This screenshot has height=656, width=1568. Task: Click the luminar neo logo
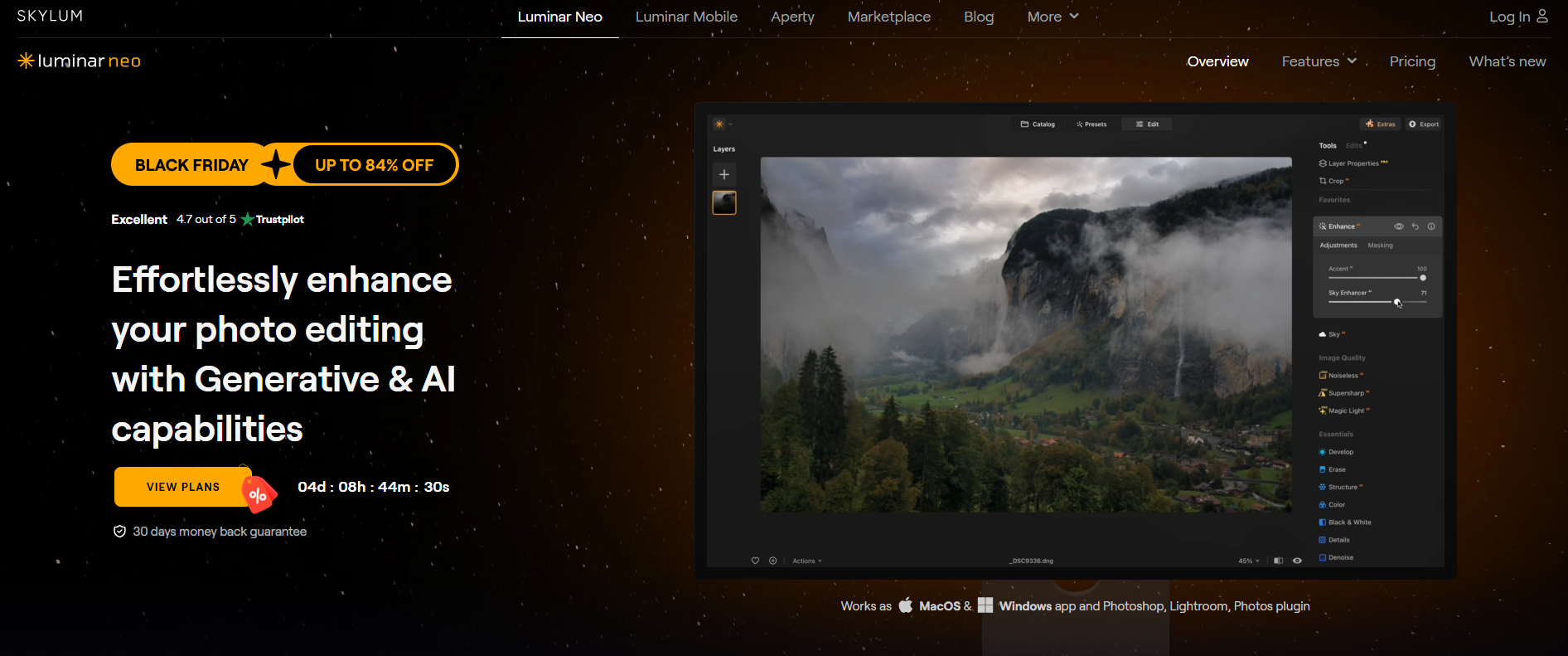click(80, 61)
